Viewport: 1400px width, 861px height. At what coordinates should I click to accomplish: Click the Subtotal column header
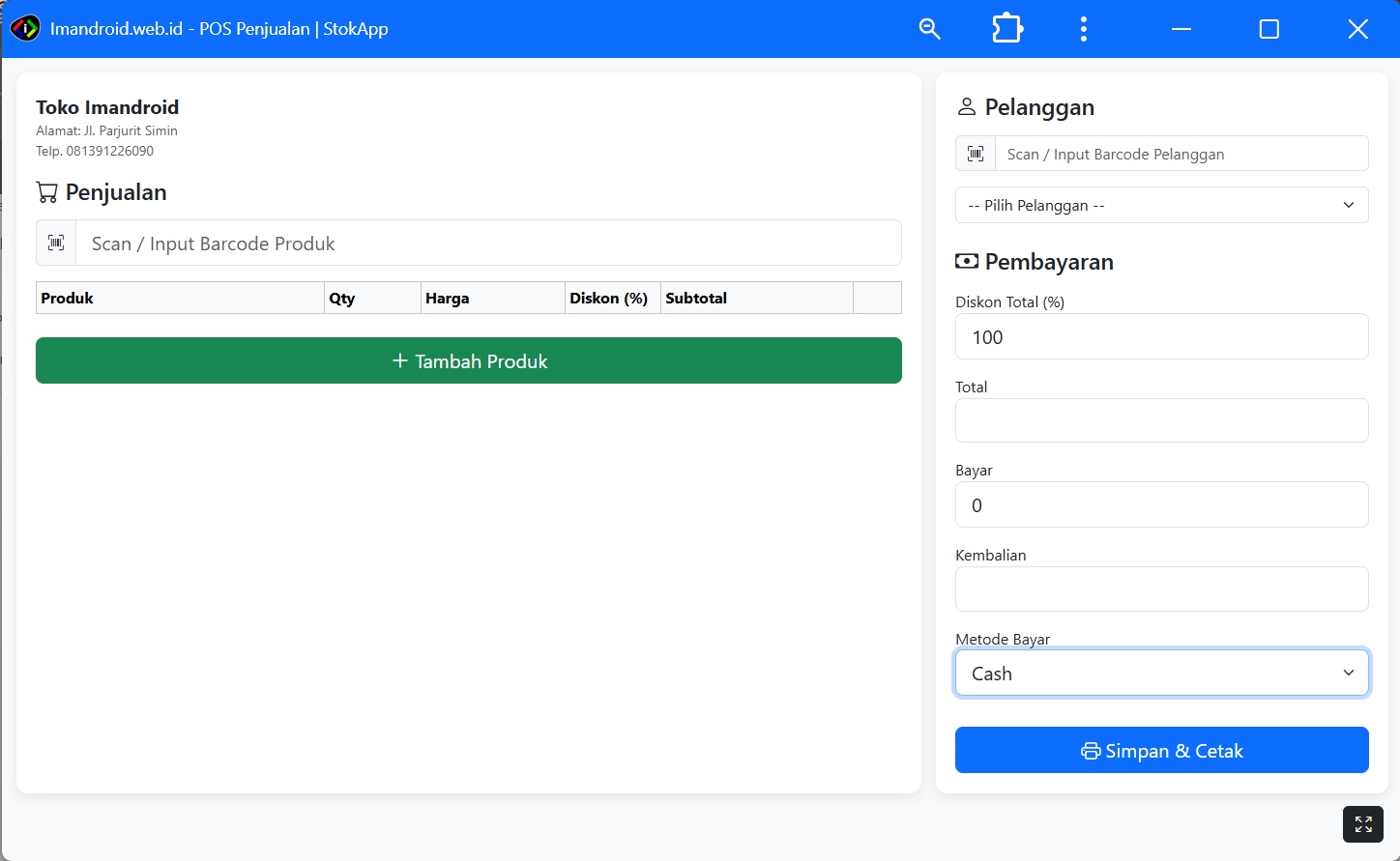pos(757,298)
